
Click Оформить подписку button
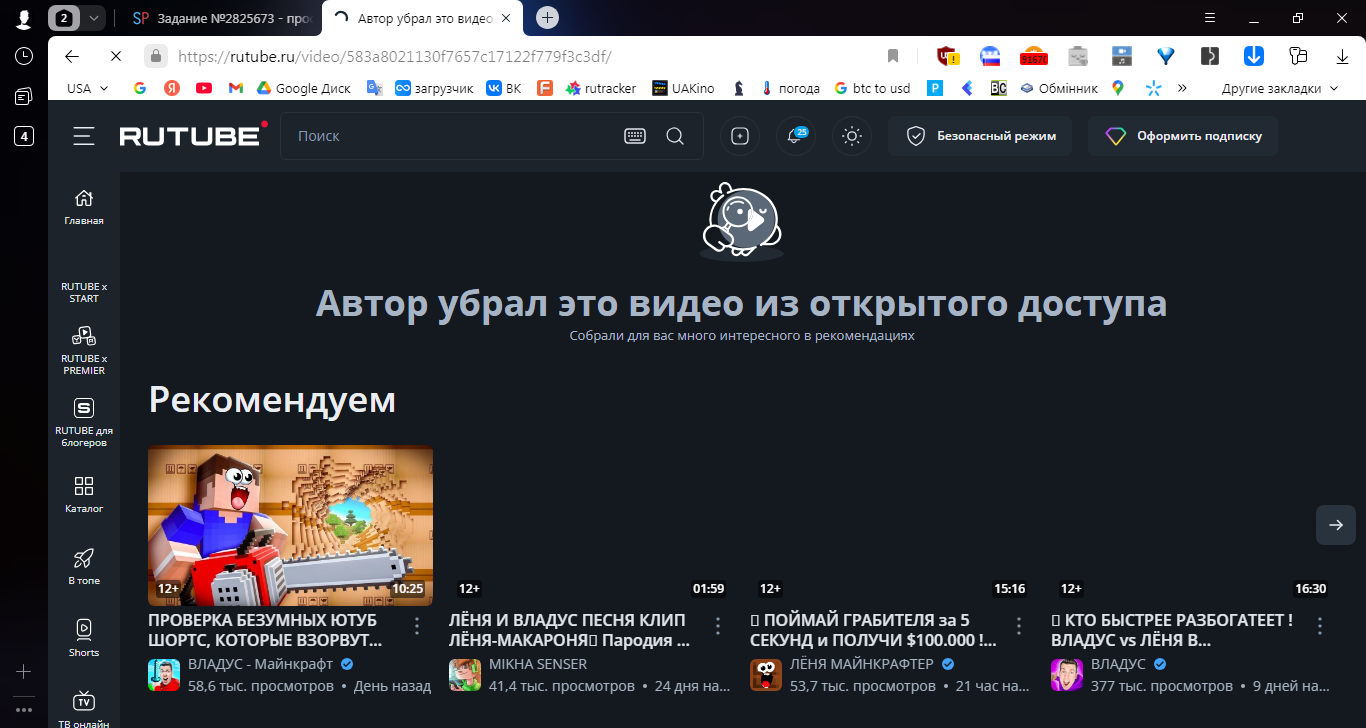[1183, 136]
